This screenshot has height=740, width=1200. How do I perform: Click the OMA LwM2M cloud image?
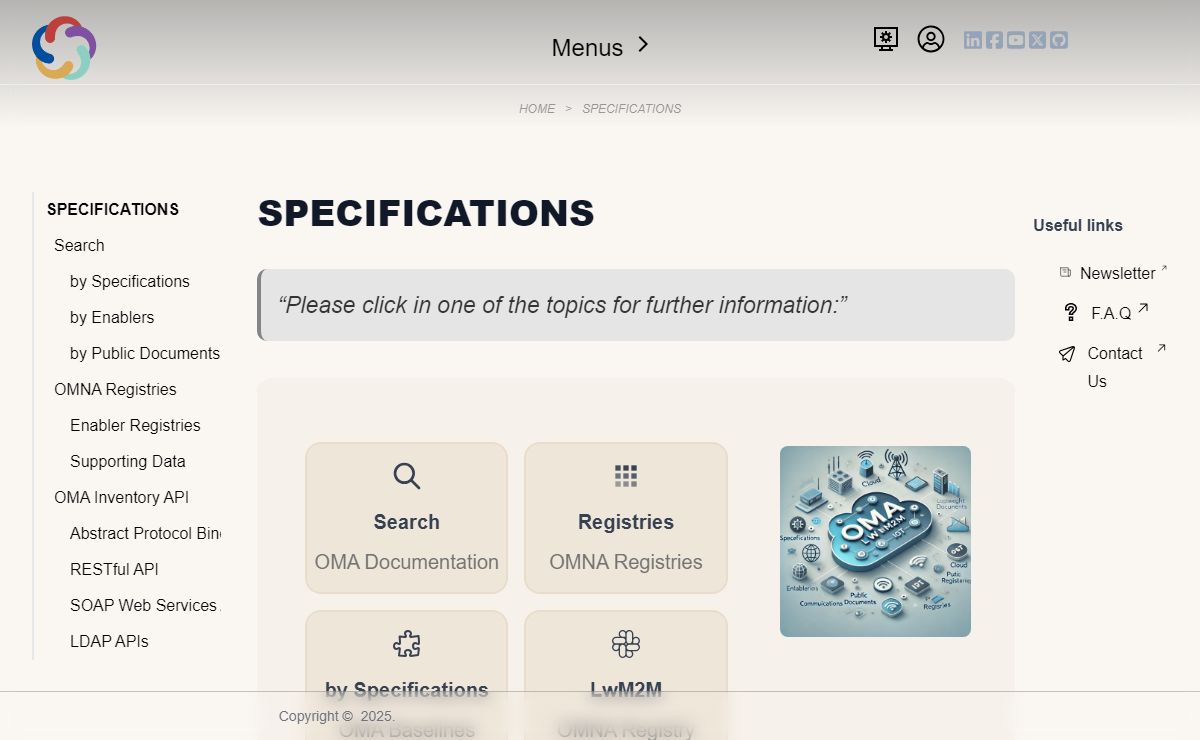(x=875, y=541)
